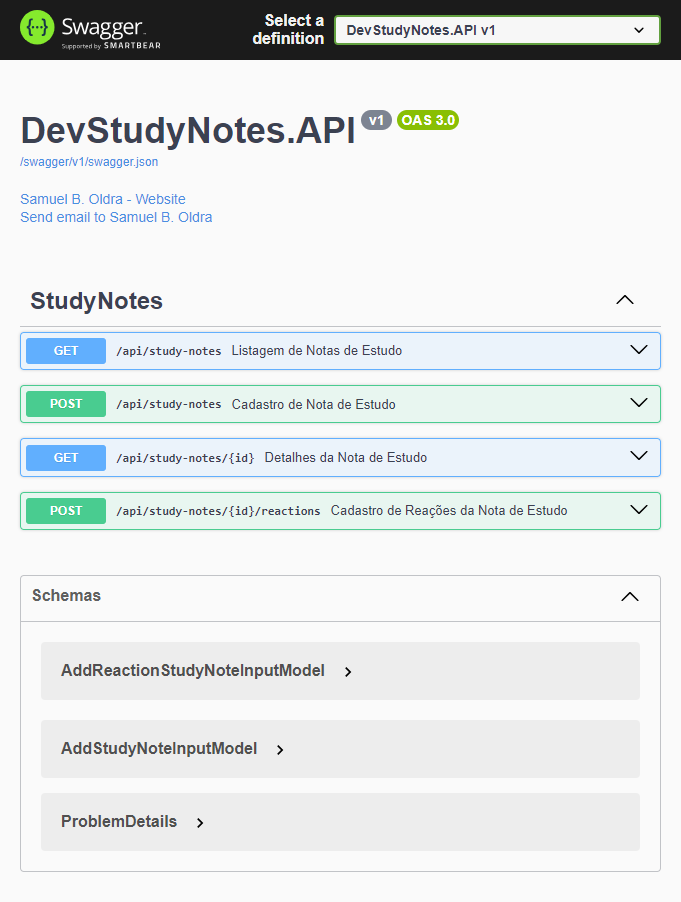Image resolution: width=681 pixels, height=902 pixels.
Task: Collapse the StudyNotes section chevron
Action: point(625,300)
